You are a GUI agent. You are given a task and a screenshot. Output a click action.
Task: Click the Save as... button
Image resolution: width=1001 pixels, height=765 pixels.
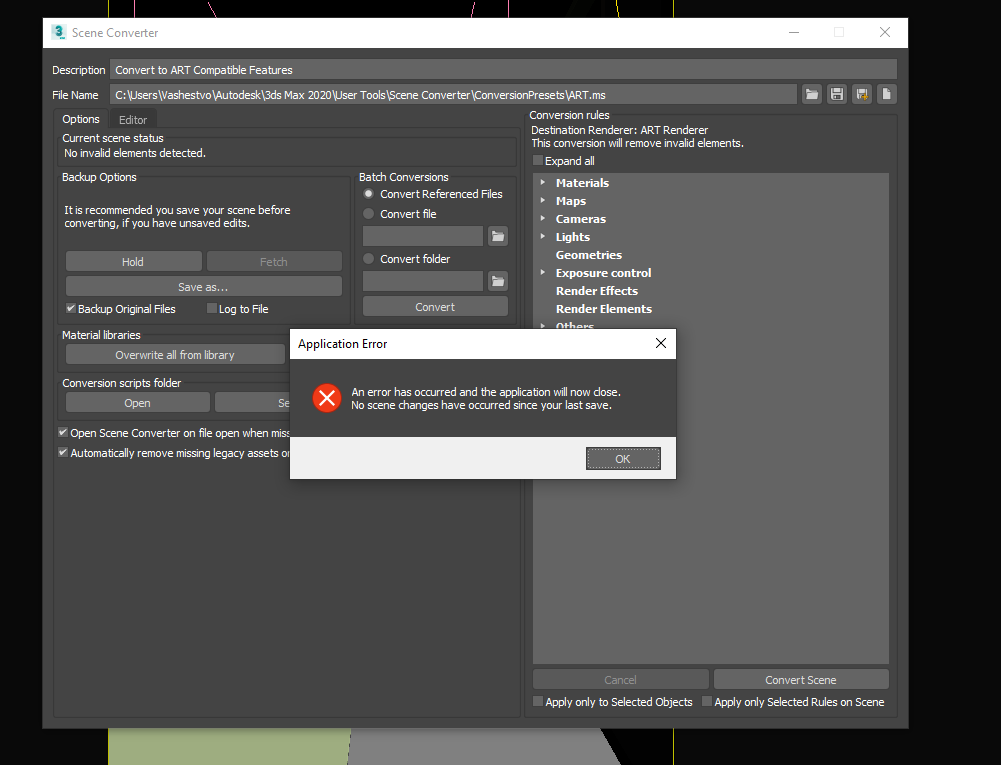(x=204, y=287)
